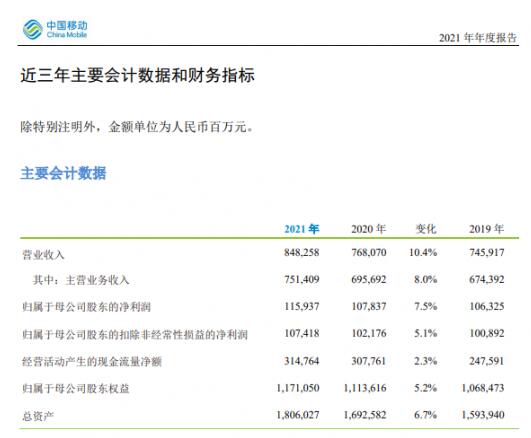Select the value 247,591
This screenshot has height=438, width=531.
tap(487, 361)
